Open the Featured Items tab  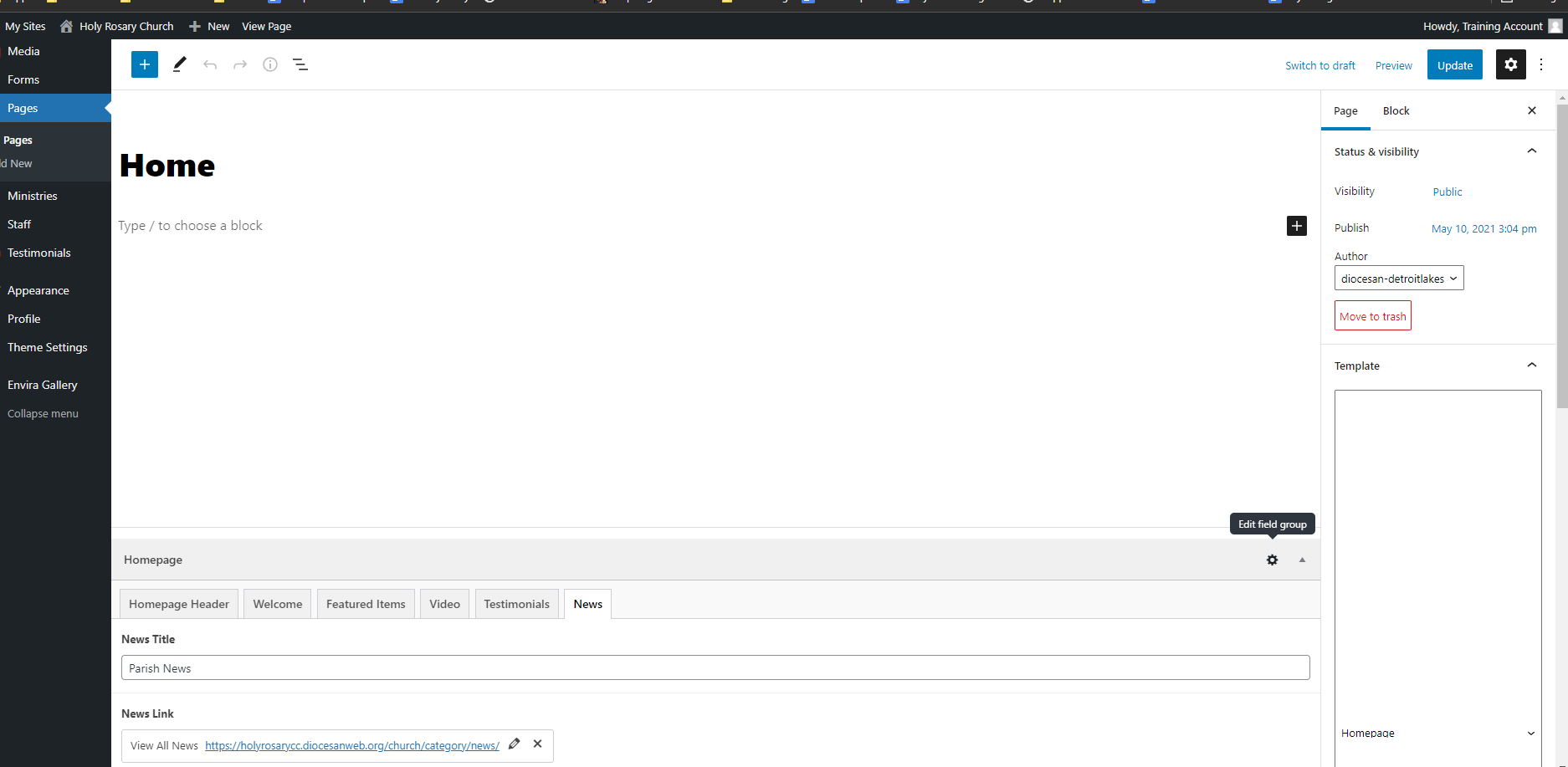(366, 604)
